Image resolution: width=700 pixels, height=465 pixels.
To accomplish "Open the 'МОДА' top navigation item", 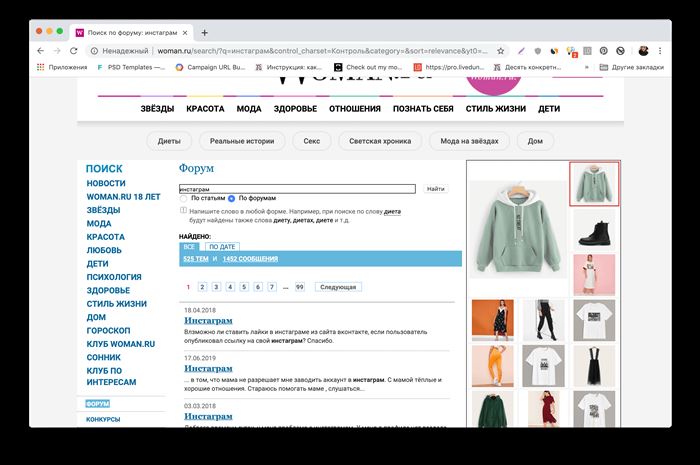I will [249, 108].
